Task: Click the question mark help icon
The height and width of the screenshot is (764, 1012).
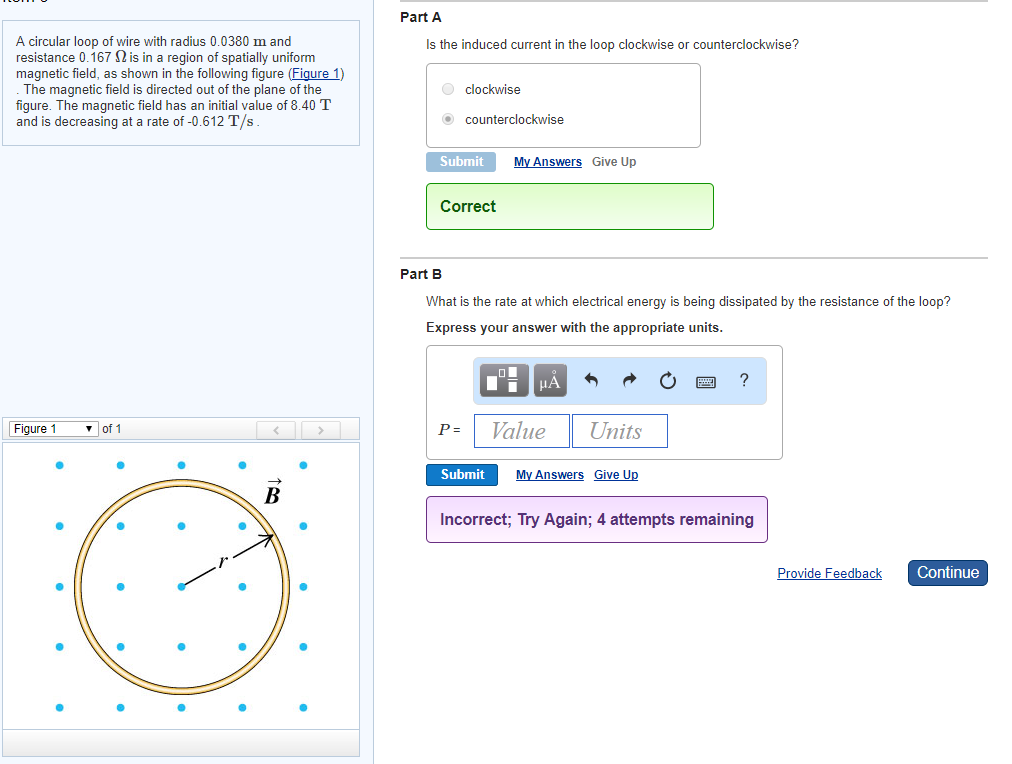Action: 742,380
